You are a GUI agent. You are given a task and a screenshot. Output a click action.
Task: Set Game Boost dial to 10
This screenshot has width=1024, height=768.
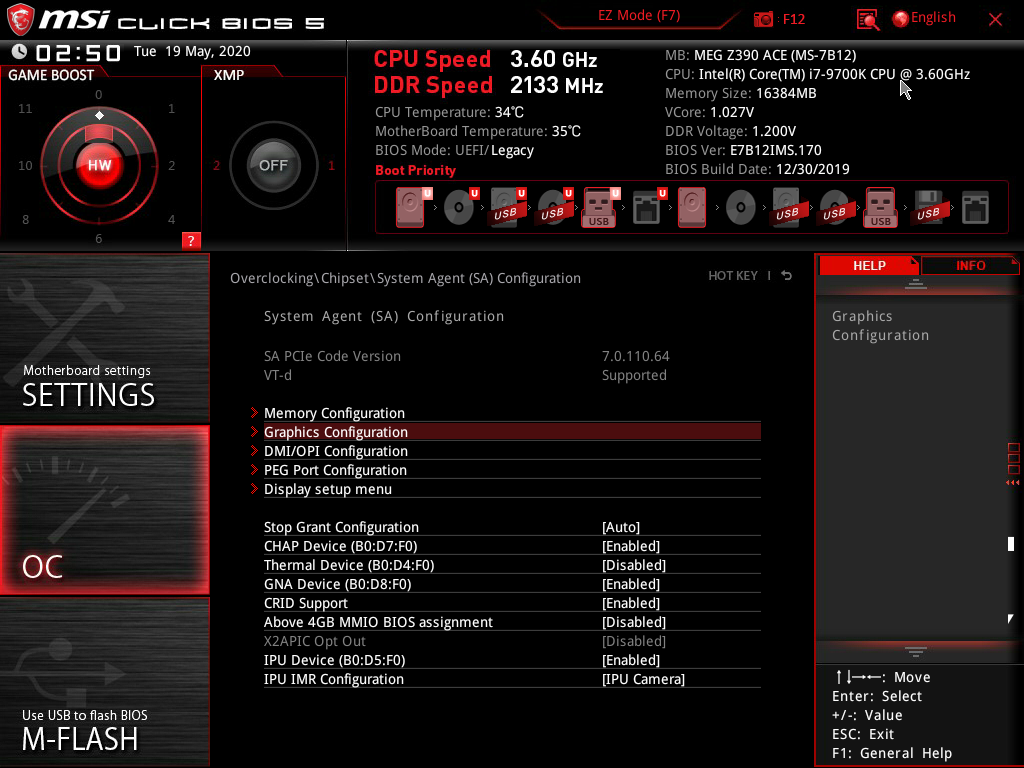tap(25, 165)
